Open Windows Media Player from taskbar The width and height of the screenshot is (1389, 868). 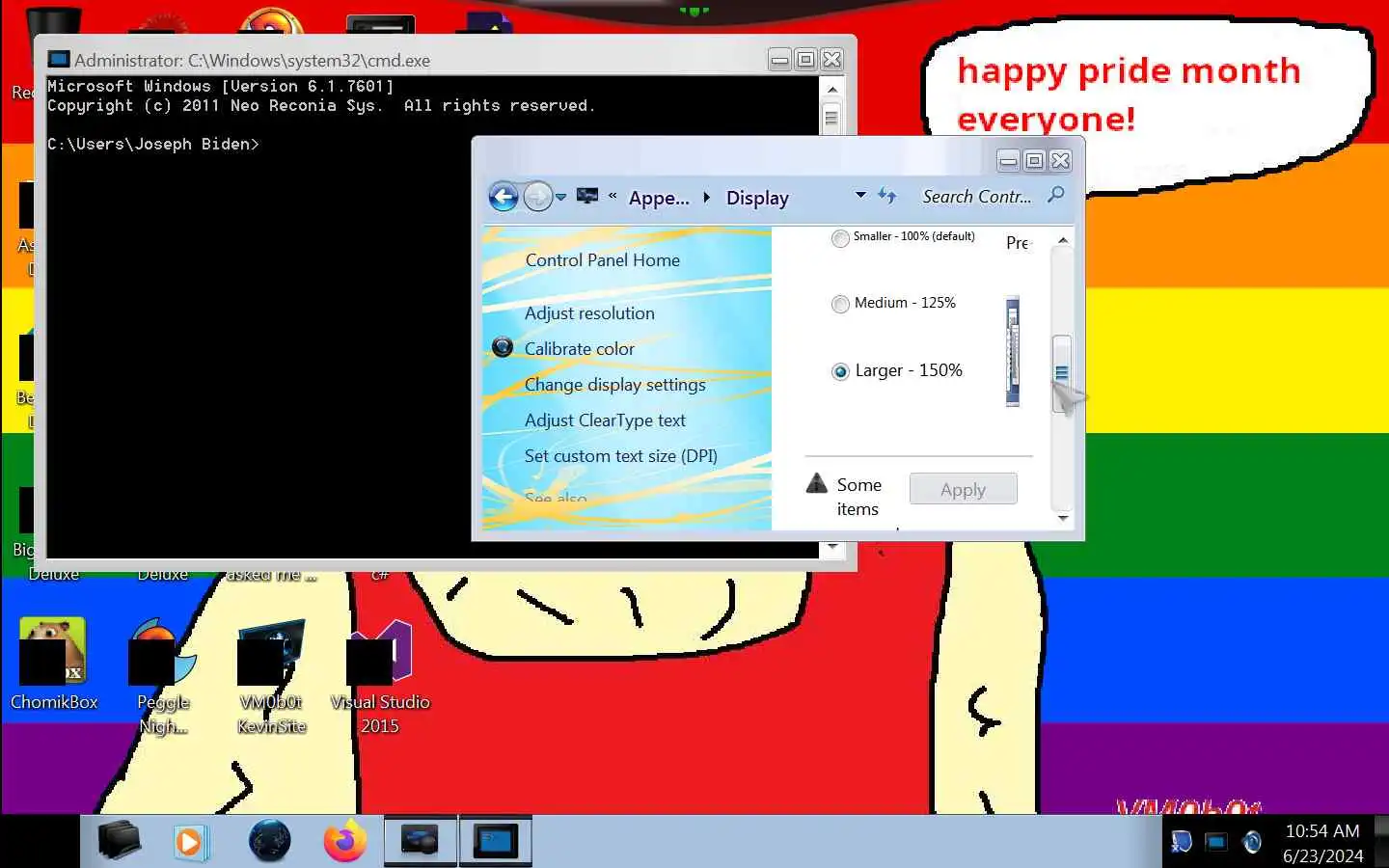[189, 843]
